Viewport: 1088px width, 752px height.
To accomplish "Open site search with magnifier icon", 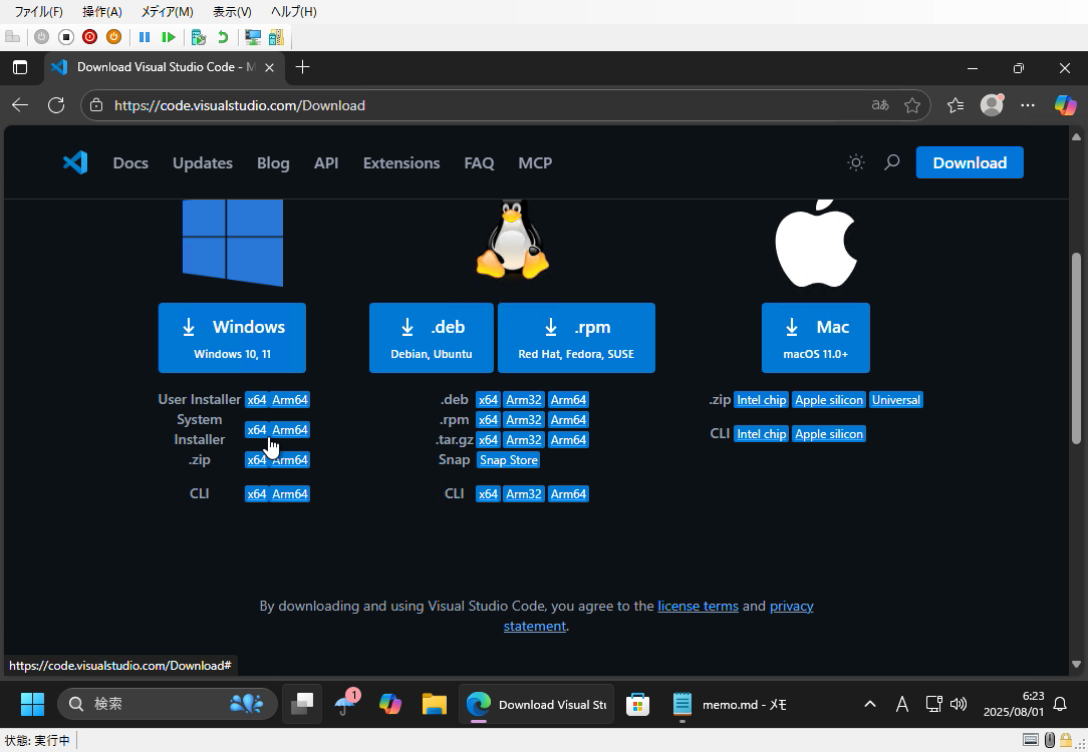I will pos(892,163).
